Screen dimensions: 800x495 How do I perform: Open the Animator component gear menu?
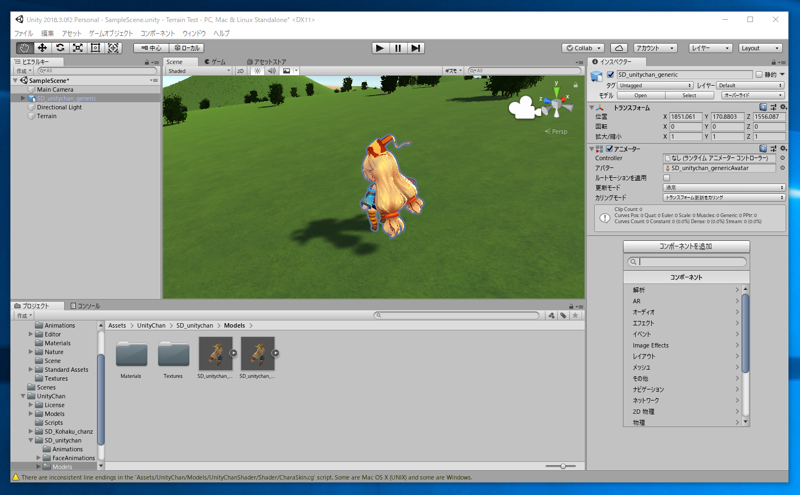pos(783,148)
